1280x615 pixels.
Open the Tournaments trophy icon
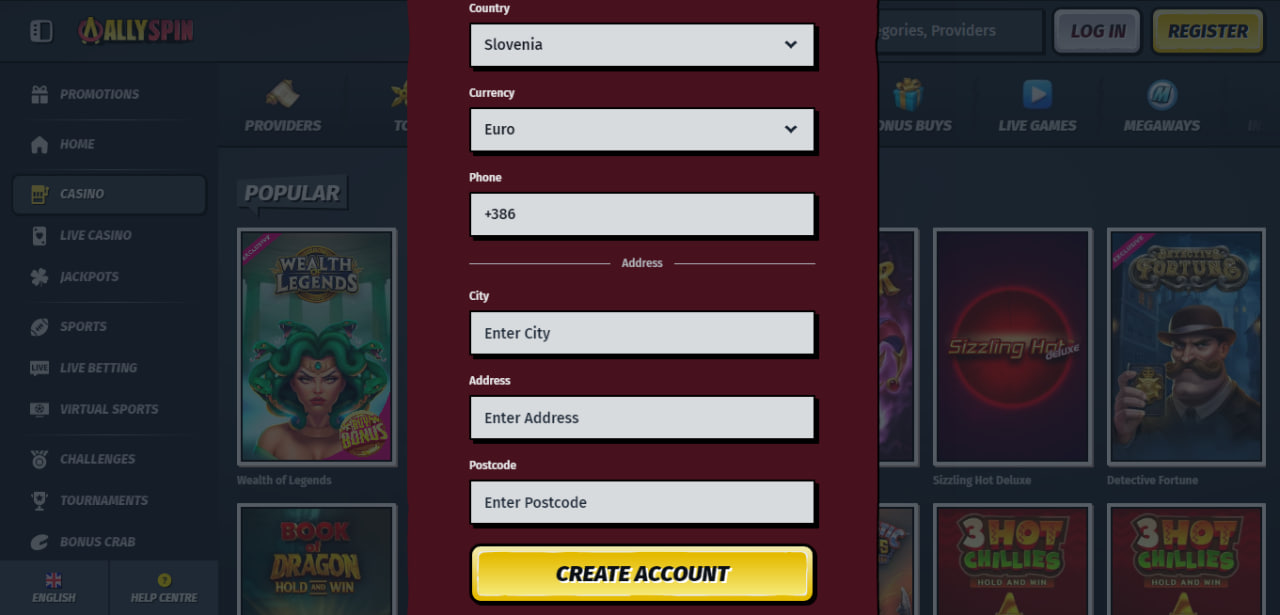pyautogui.click(x=39, y=500)
